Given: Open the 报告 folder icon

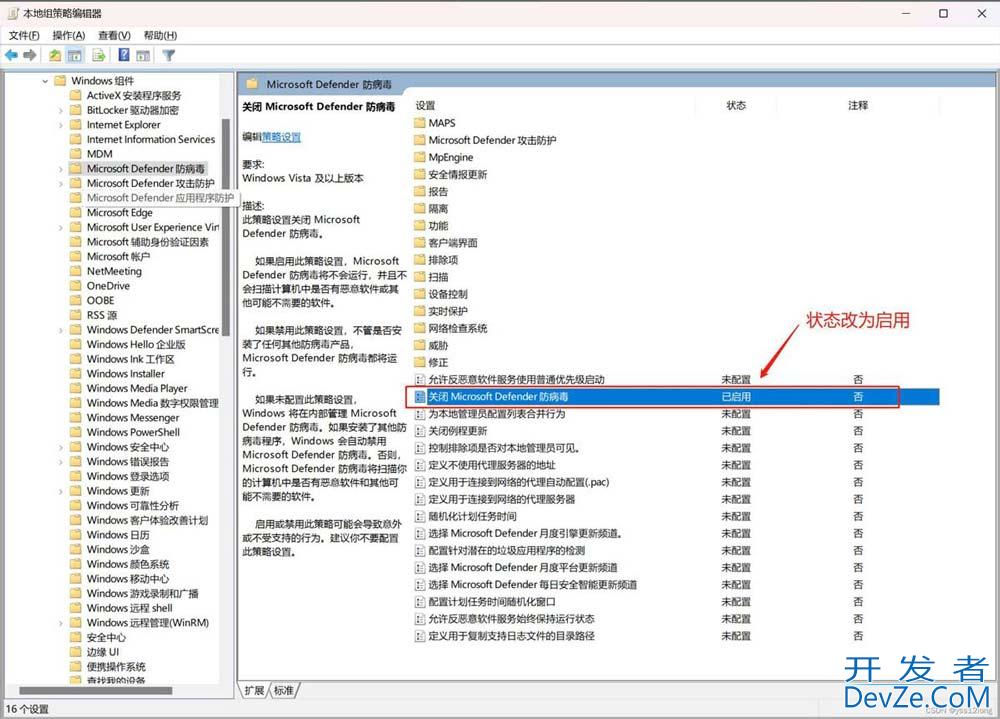Looking at the screenshot, I should click(420, 191).
